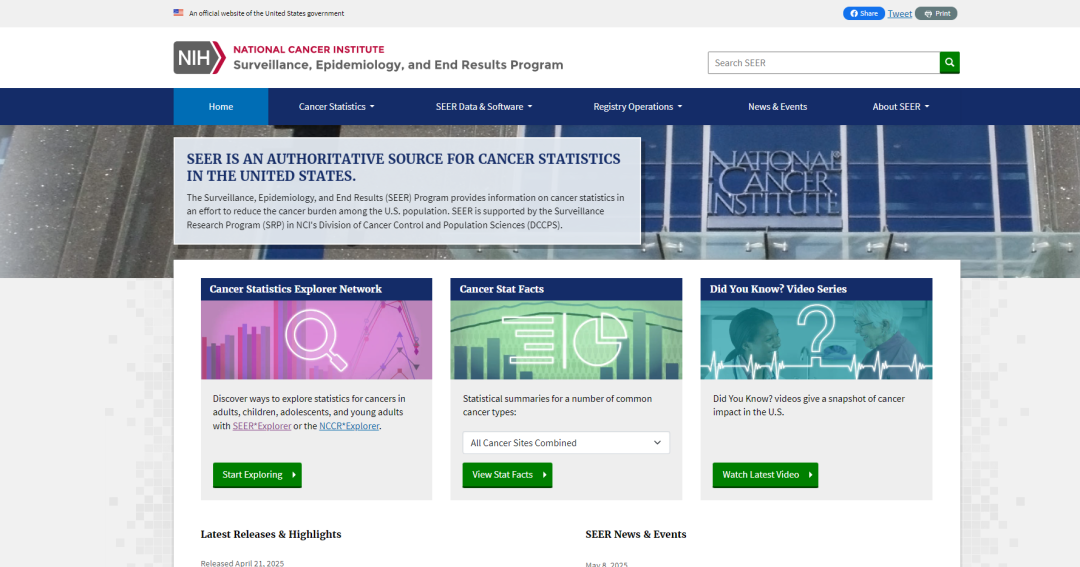Click the View Stat Facts button
The width and height of the screenshot is (1080, 567).
point(507,475)
